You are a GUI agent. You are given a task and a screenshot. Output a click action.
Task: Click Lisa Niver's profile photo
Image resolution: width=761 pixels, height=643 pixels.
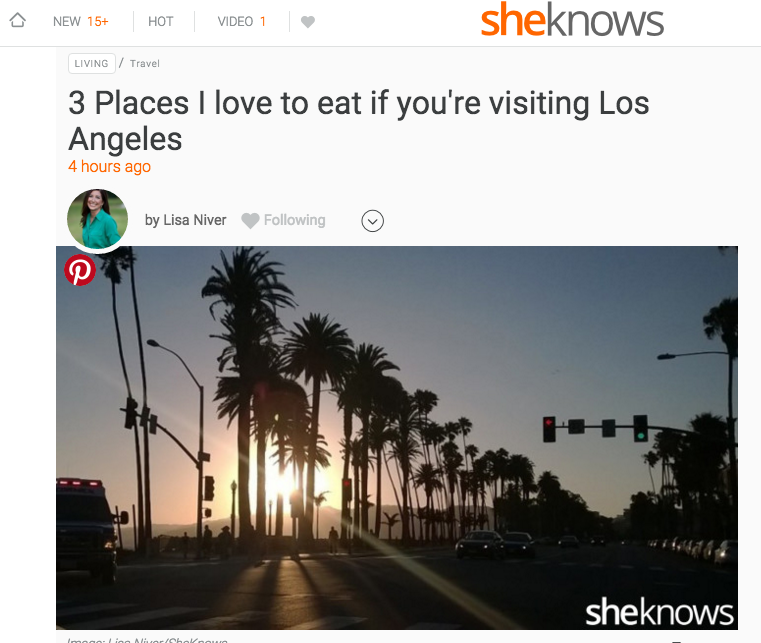click(98, 219)
